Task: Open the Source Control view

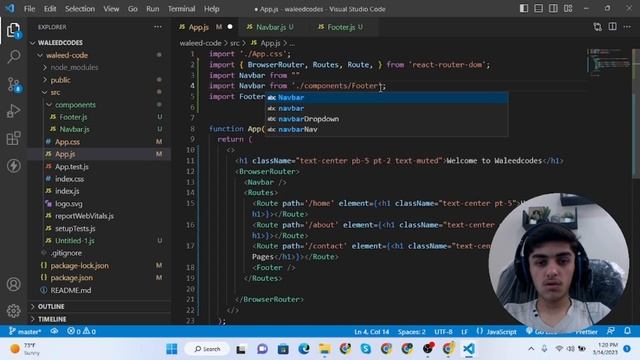Action: coord(13,84)
